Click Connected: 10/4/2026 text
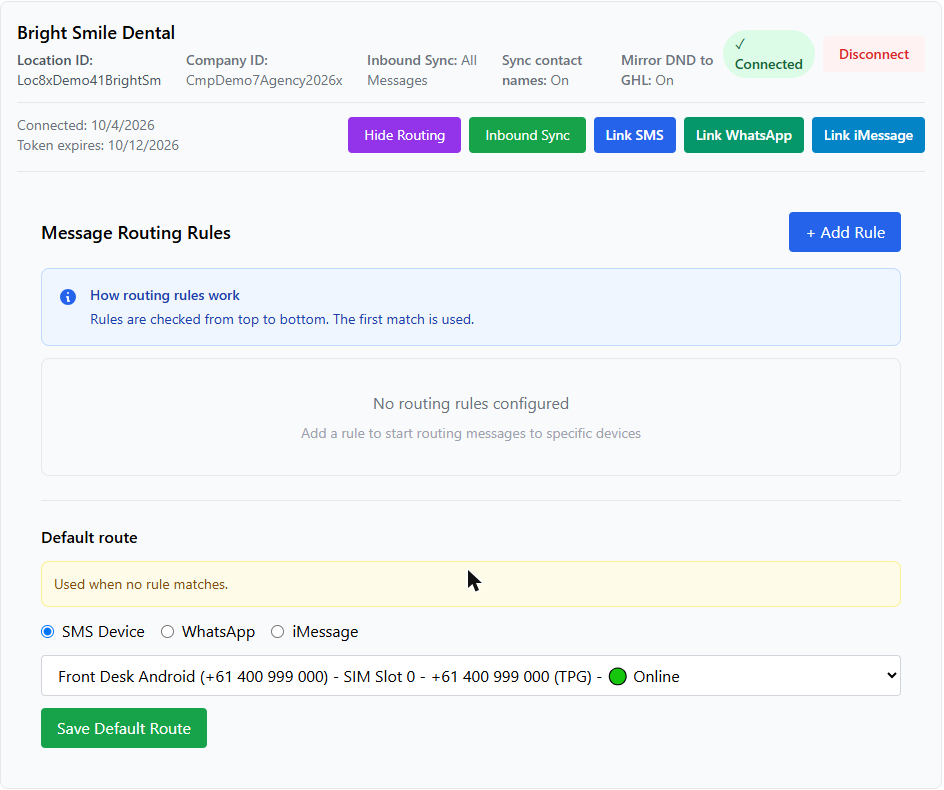 [x=86, y=125]
